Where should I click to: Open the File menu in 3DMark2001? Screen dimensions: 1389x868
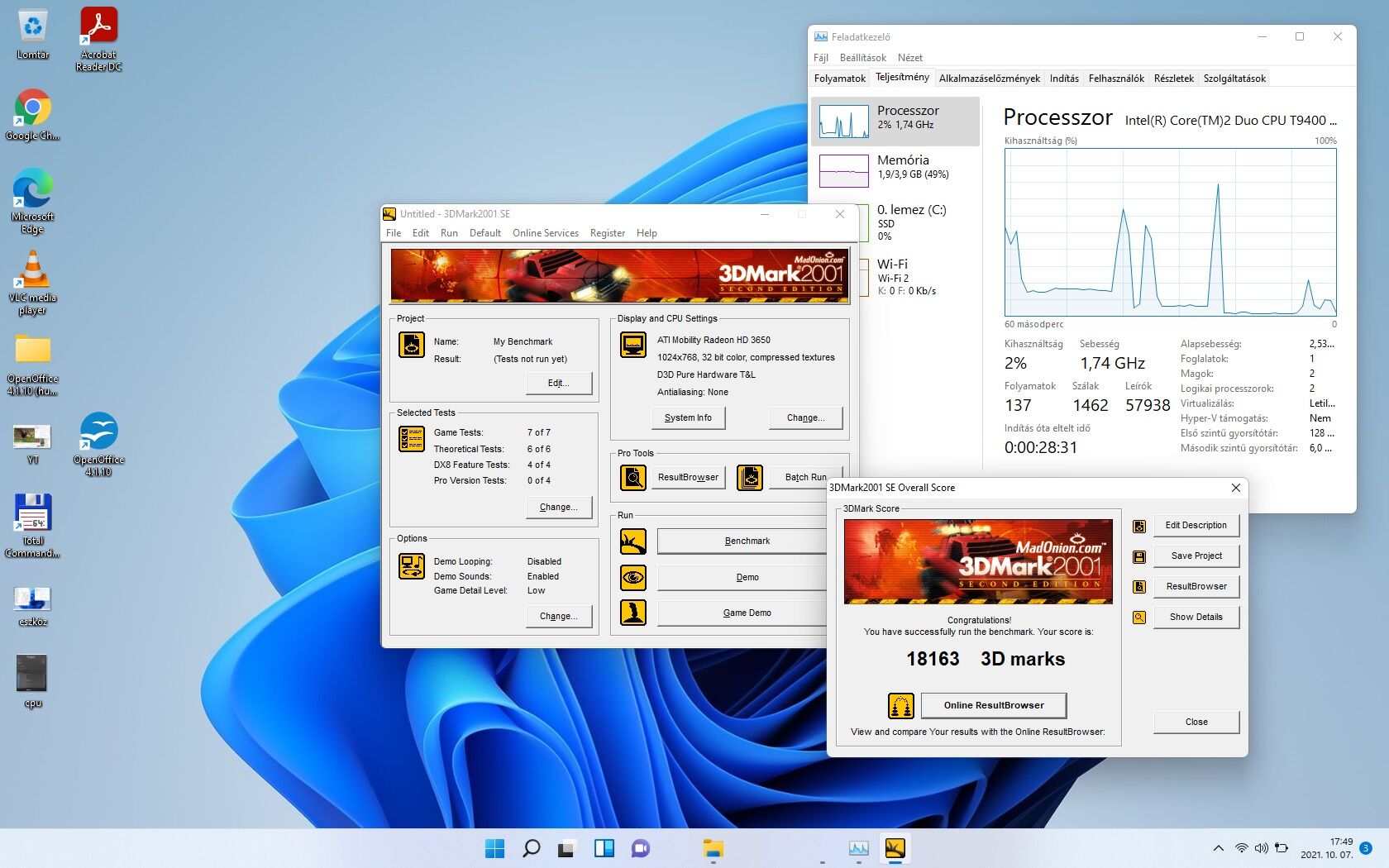tap(394, 233)
